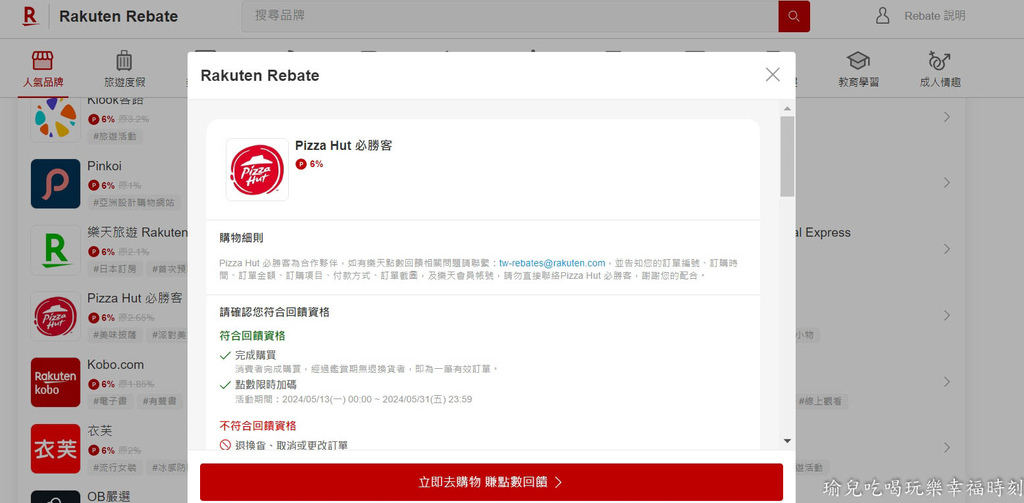Expand the bottom row right chevron
This screenshot has width=1024, height=503.
(947, 448)
